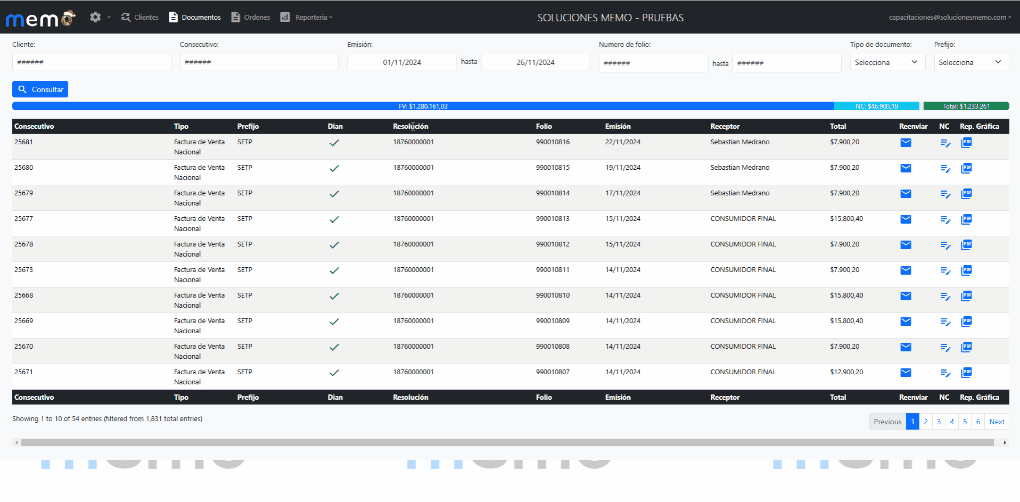The width and height of the screenshot is (1020, 502).
Task: Open the settings gear menu
Action: 99,18
